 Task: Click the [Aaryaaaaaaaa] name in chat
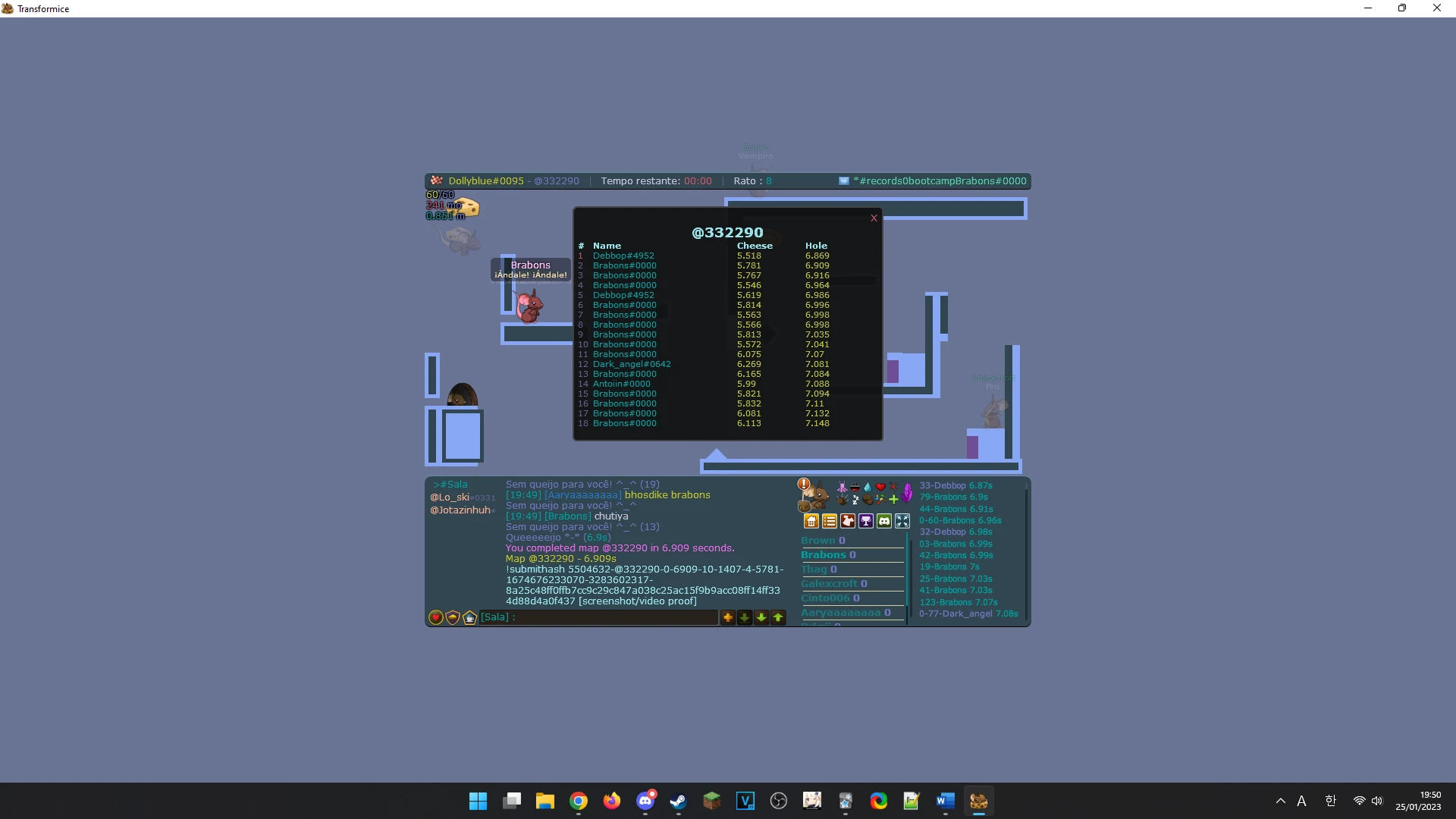coord(582,495)
